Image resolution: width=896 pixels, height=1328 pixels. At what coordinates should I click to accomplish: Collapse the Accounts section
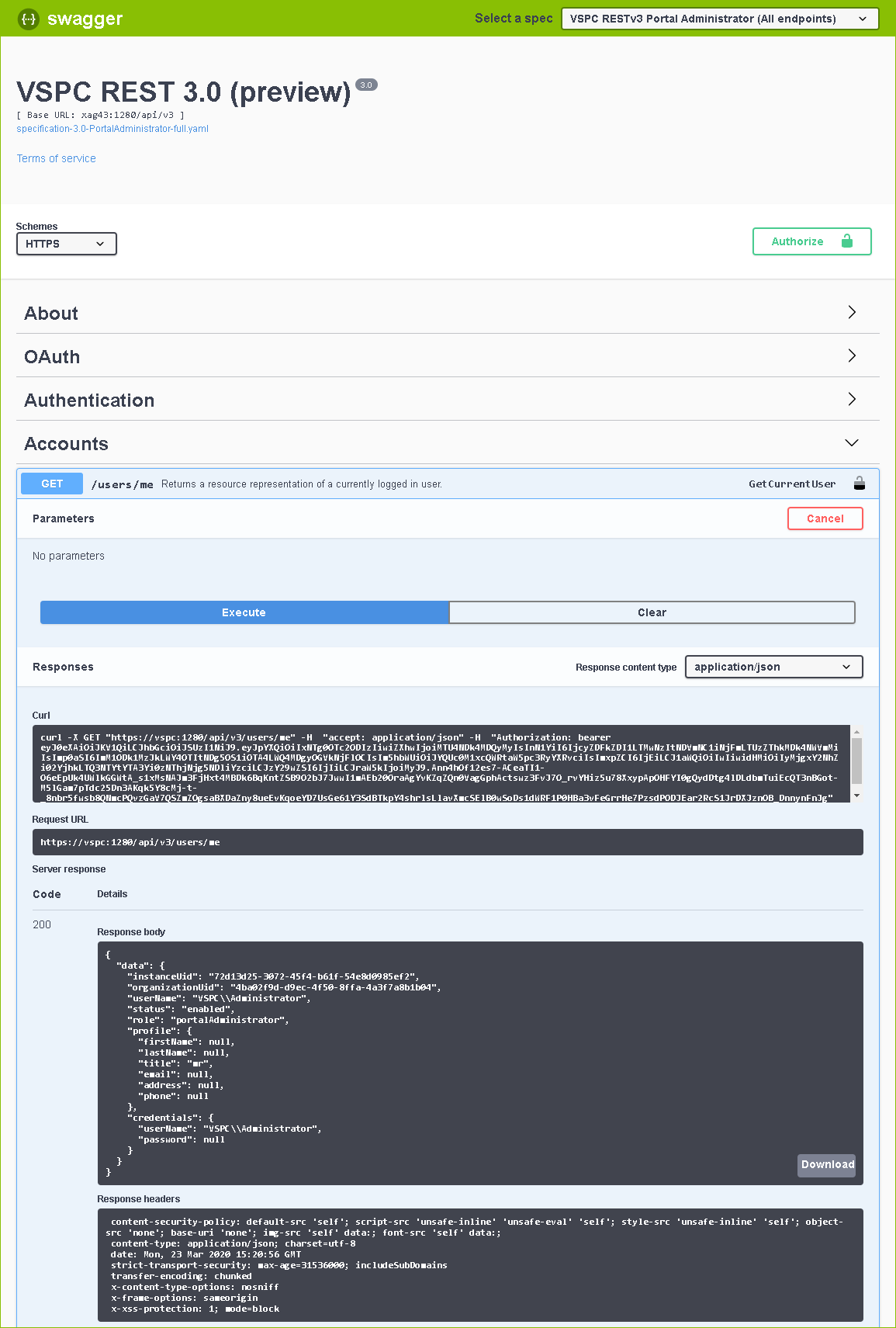coord(448,443)
